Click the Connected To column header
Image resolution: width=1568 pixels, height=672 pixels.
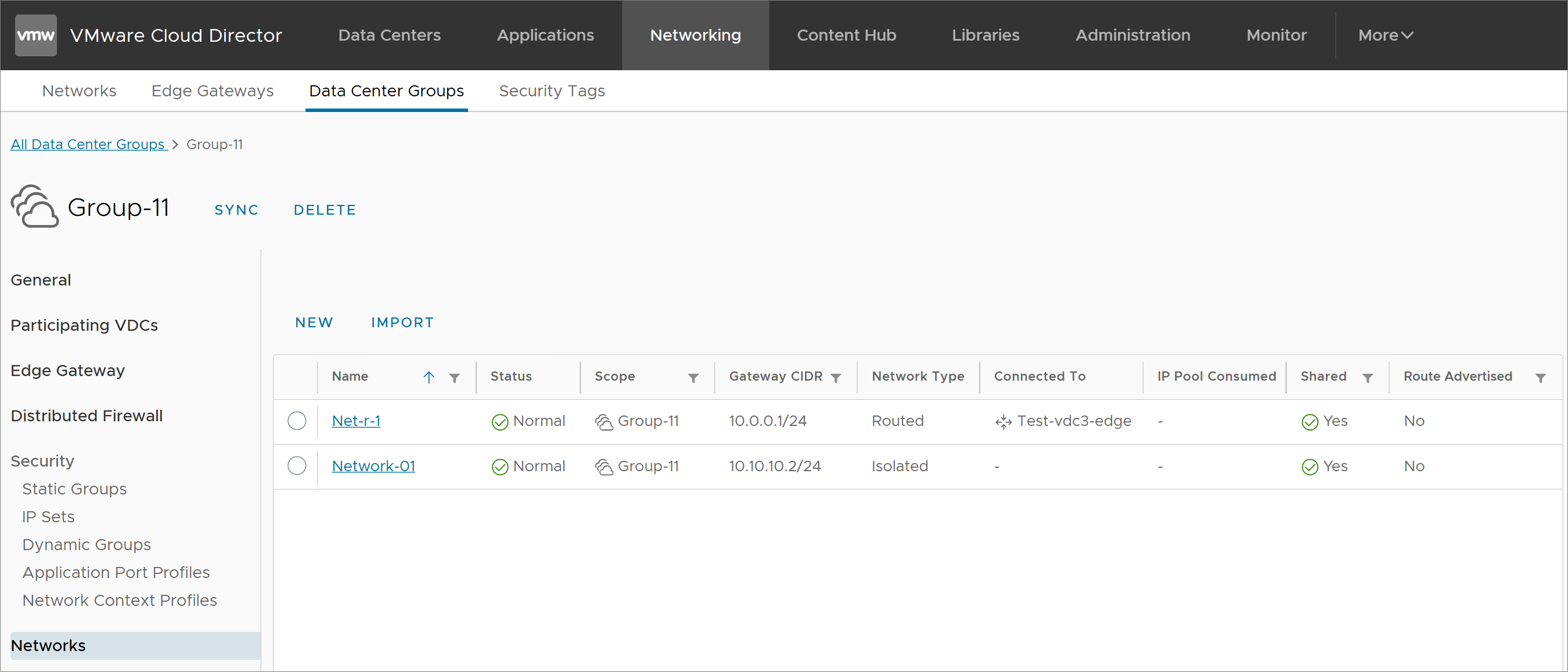[x=1040, y=377]
